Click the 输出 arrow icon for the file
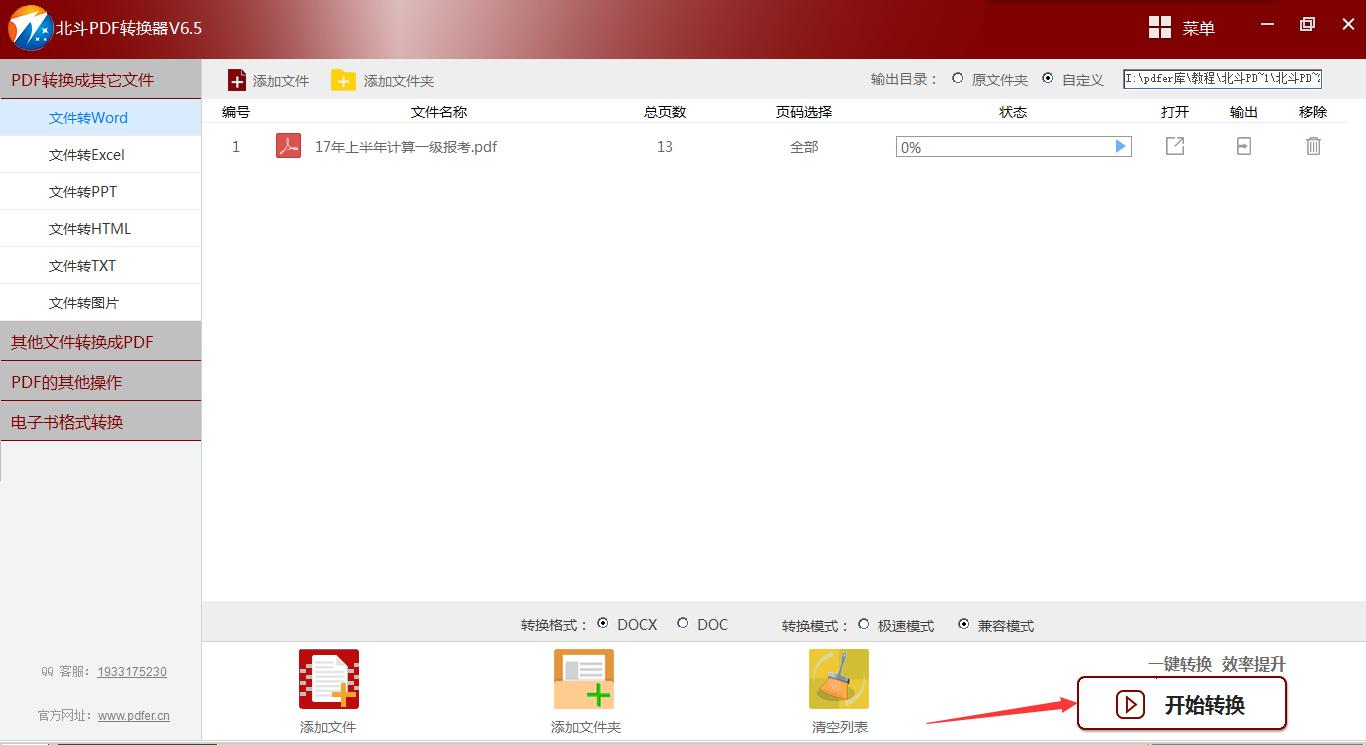The image size is (1366, 745). 1243,146
